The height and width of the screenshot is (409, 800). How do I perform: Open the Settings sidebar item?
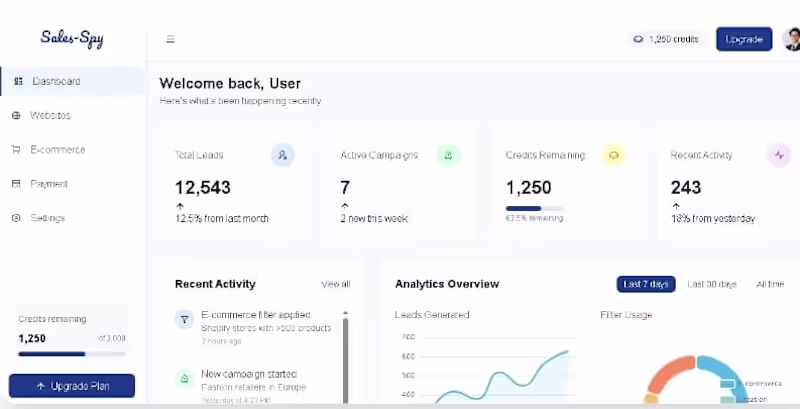tap(73, 218)
